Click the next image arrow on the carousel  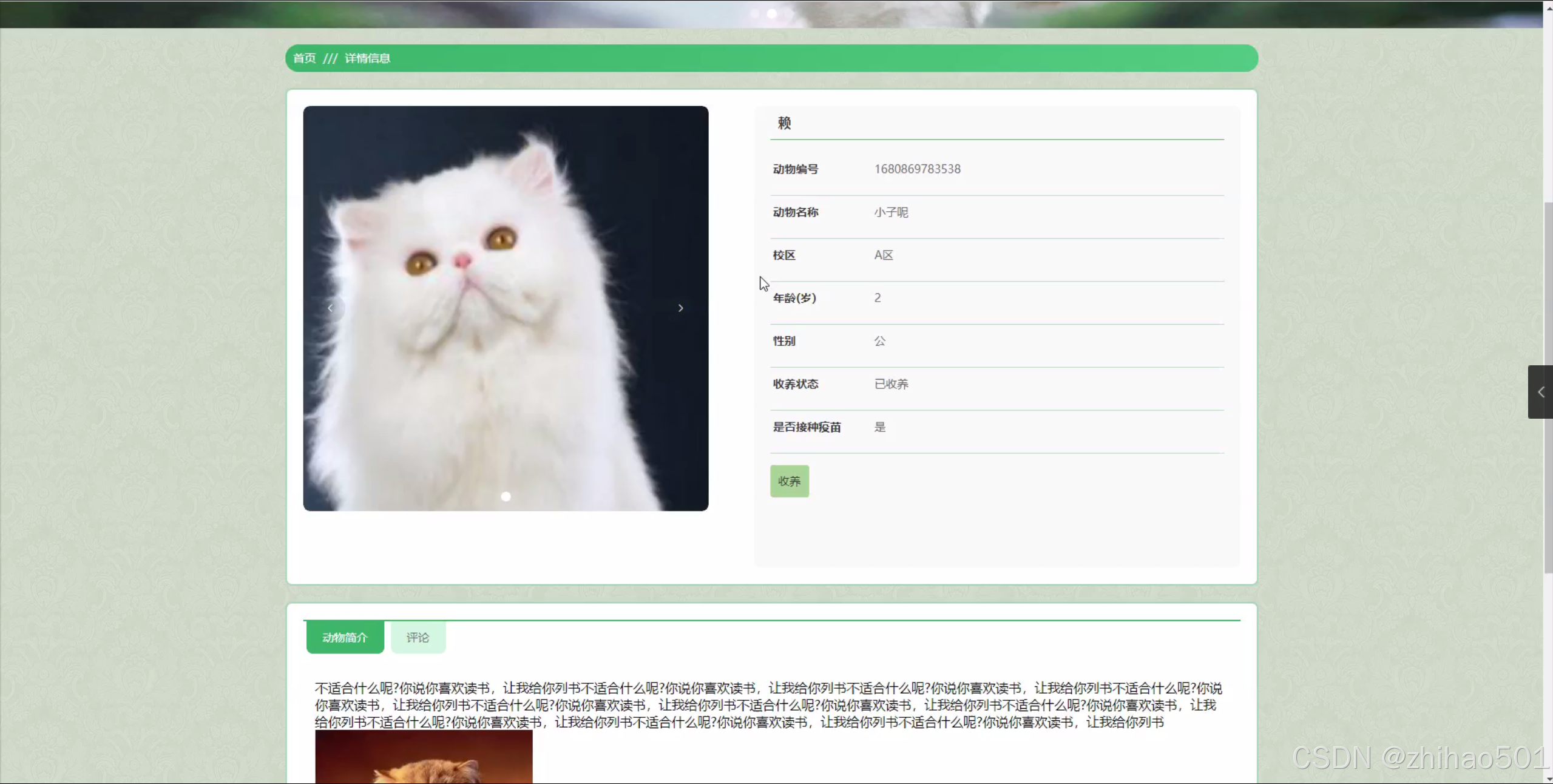[681, 308]
